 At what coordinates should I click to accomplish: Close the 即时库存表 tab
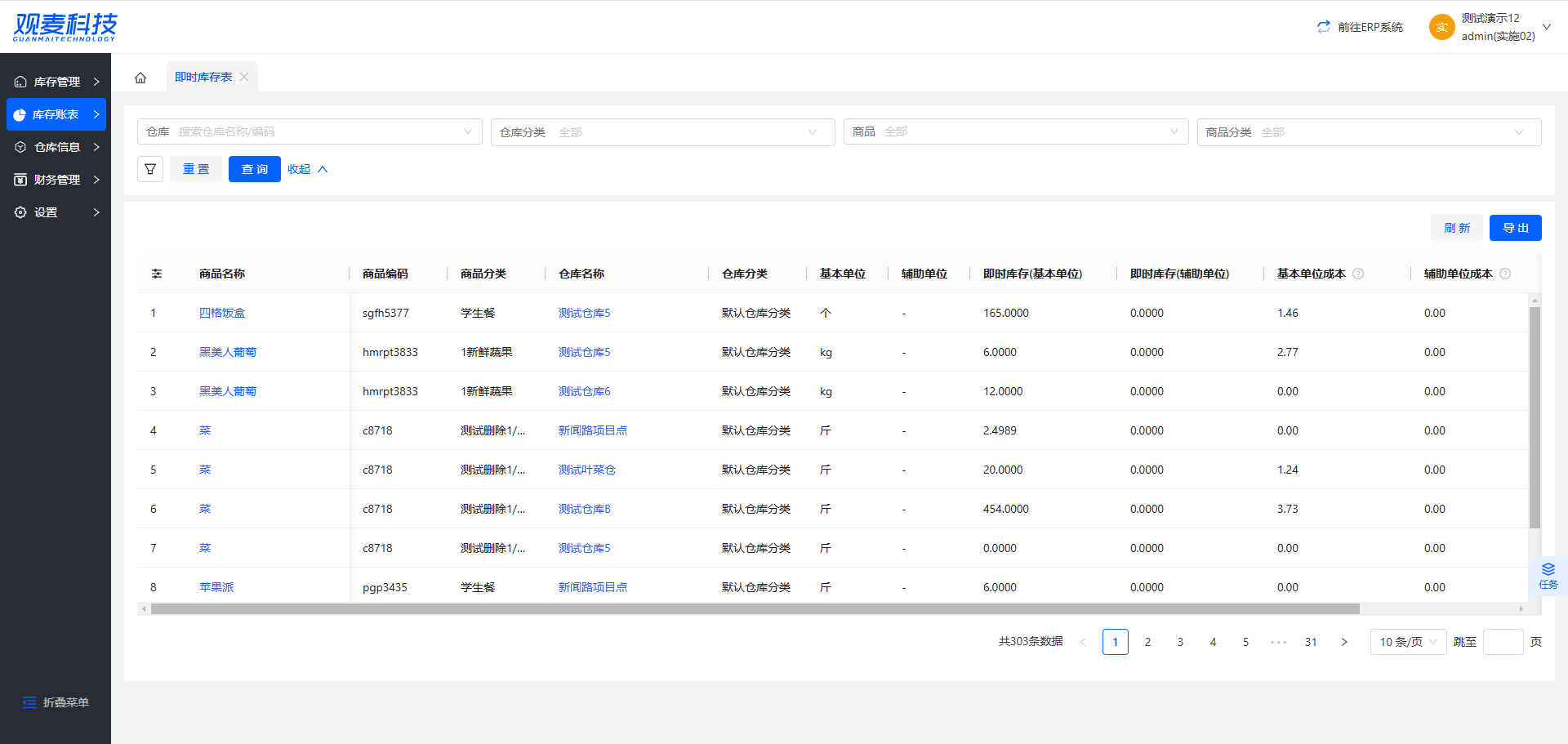(x=244, y=77)
